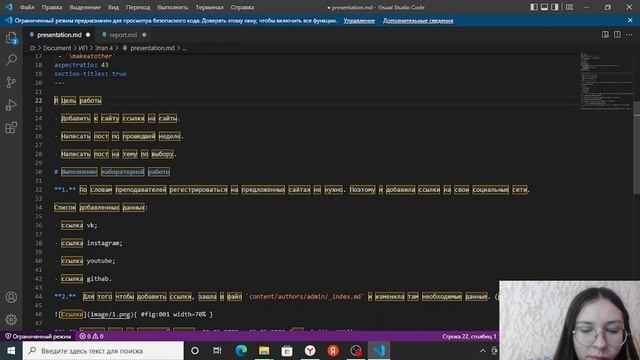The height and width of the screenshot is (360, 640).
Task: Click the editor minimap
Action: pyautogui.click(x=606, y=82)
